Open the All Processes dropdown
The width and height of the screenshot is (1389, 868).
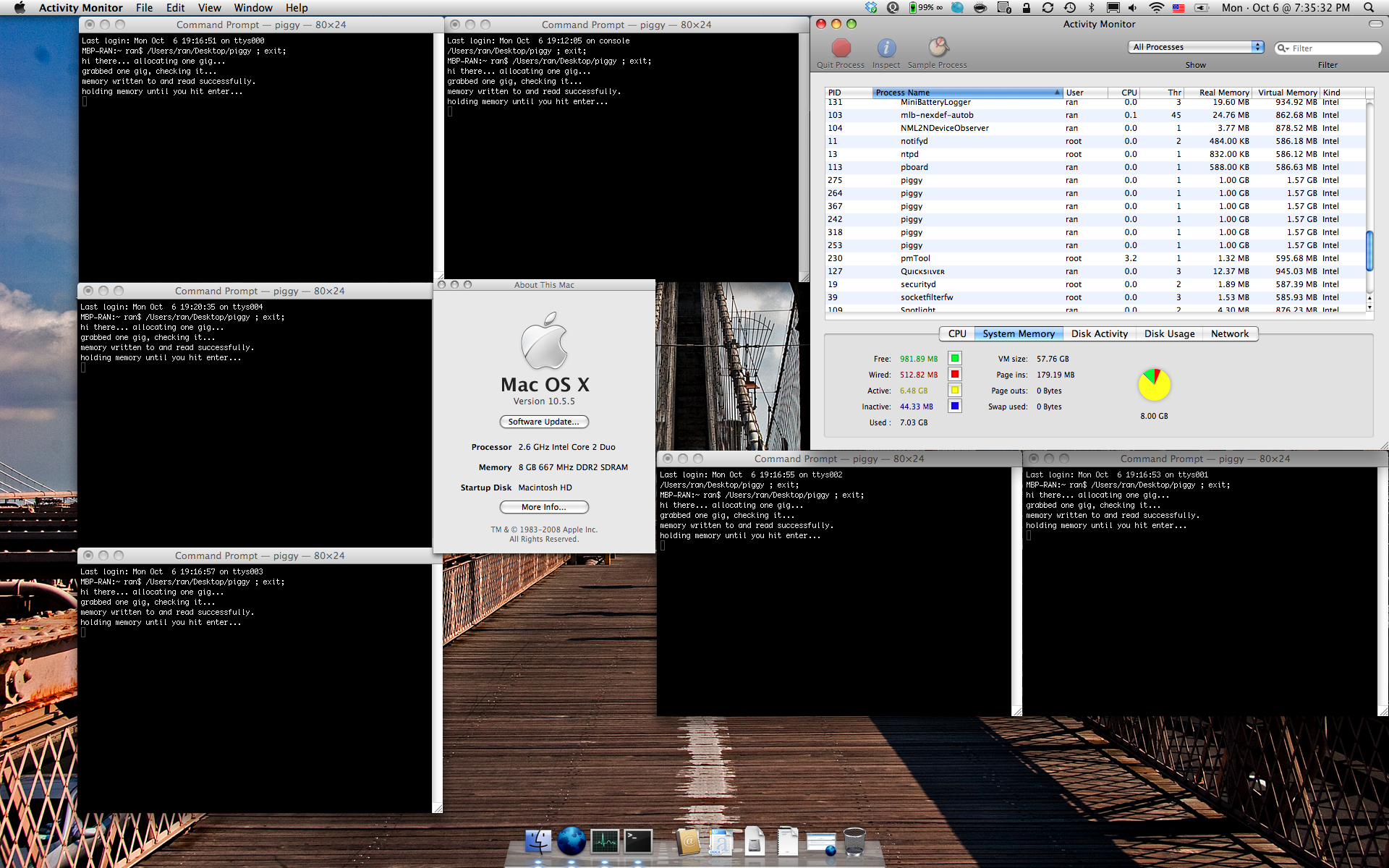pyautogui.click(x=1195, y=47)
